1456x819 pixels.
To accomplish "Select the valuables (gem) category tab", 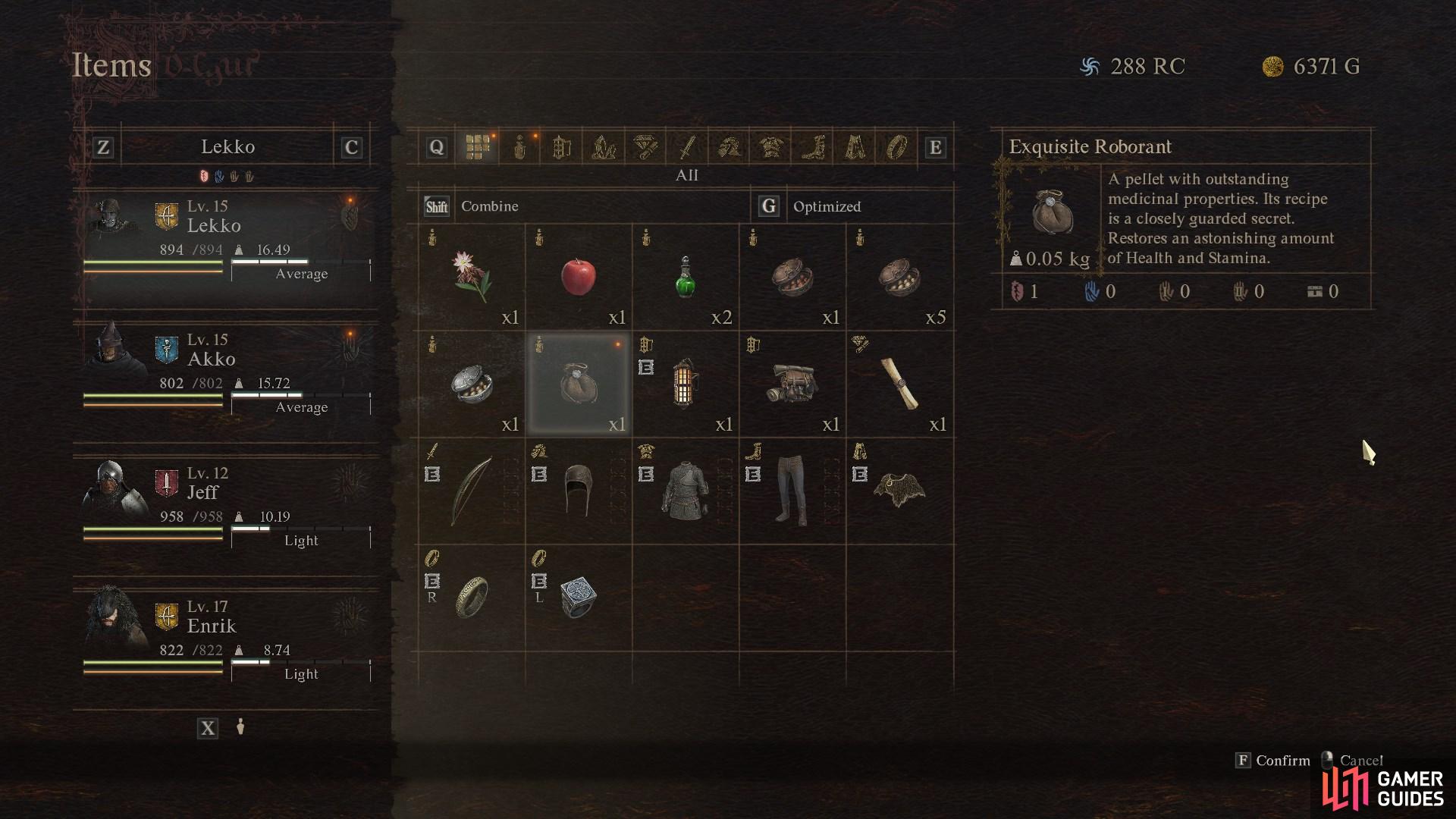I will pos(645,146).
